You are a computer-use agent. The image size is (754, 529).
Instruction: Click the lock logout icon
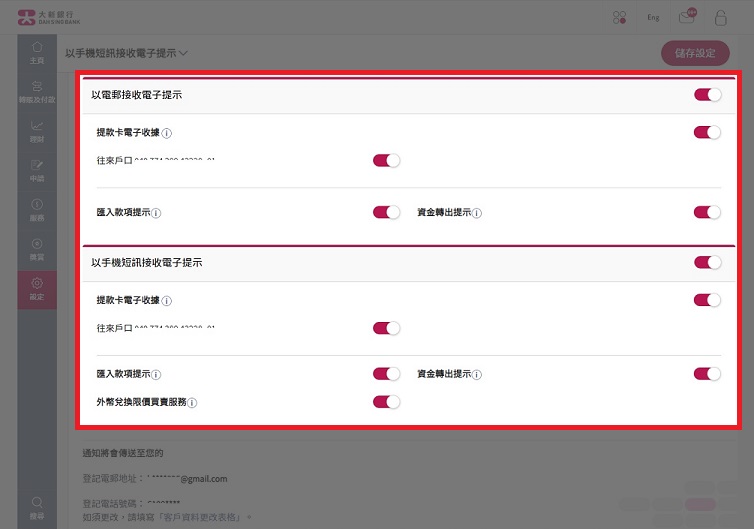point(720,18)
